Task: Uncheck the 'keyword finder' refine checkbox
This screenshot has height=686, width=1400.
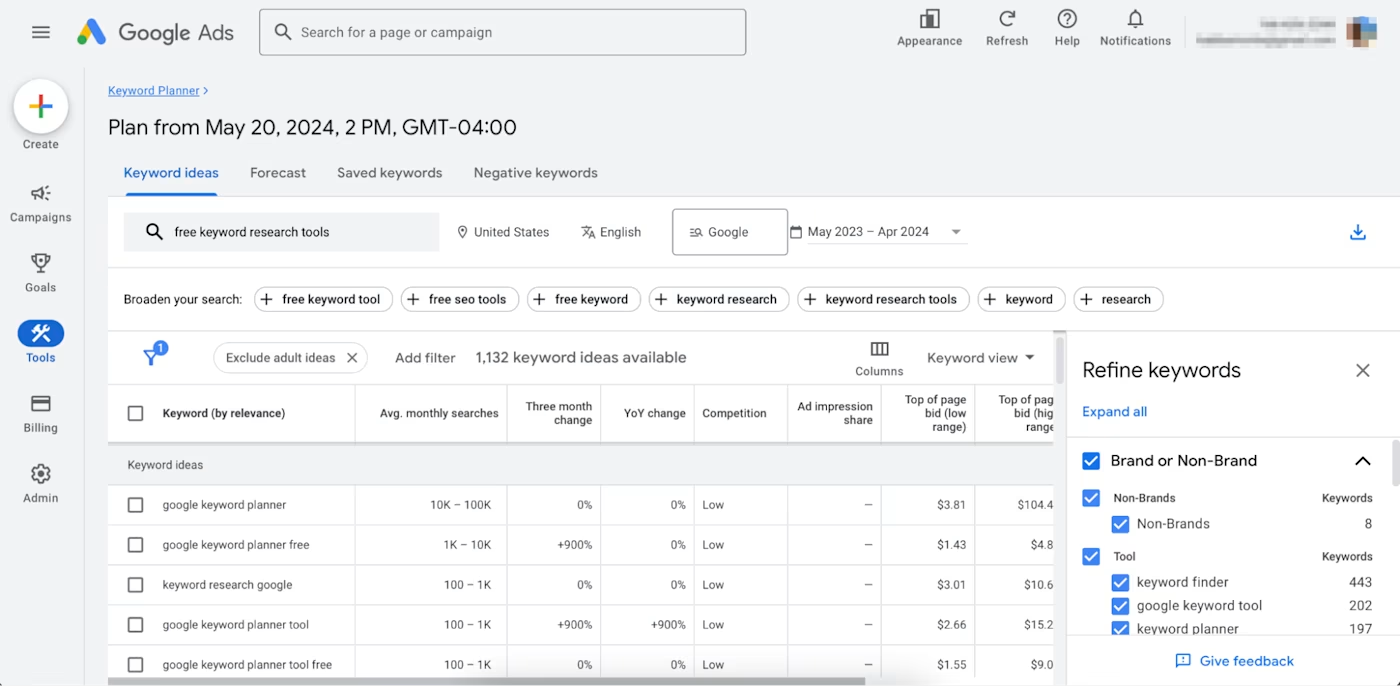Action: (1120, 582)
